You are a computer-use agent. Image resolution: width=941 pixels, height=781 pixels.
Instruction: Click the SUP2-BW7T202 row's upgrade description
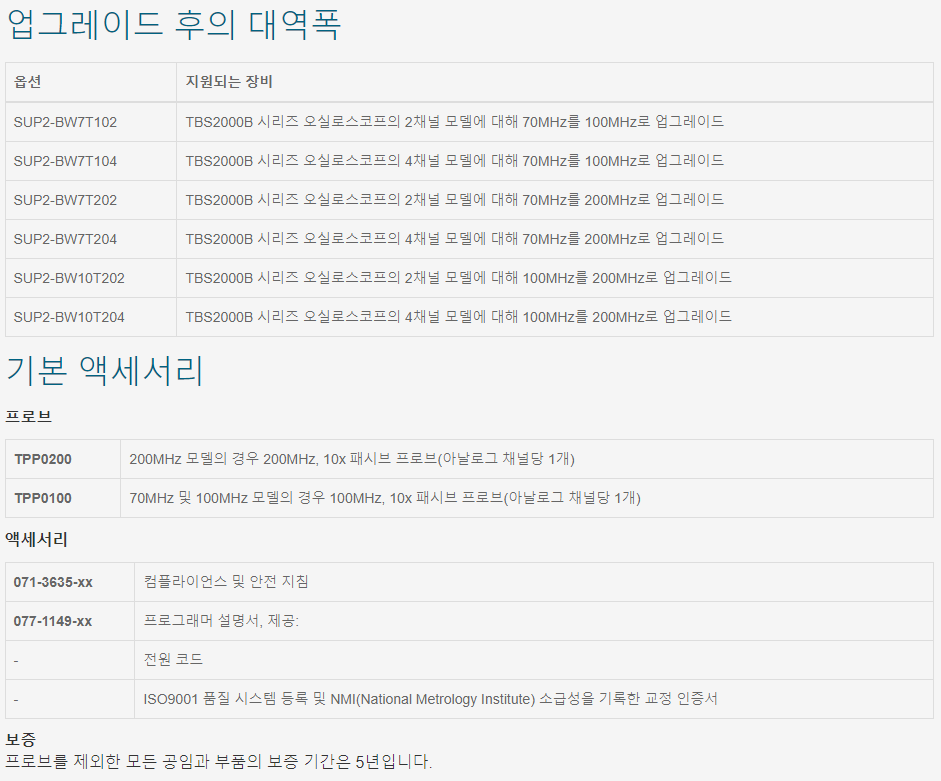click(454, 200)
